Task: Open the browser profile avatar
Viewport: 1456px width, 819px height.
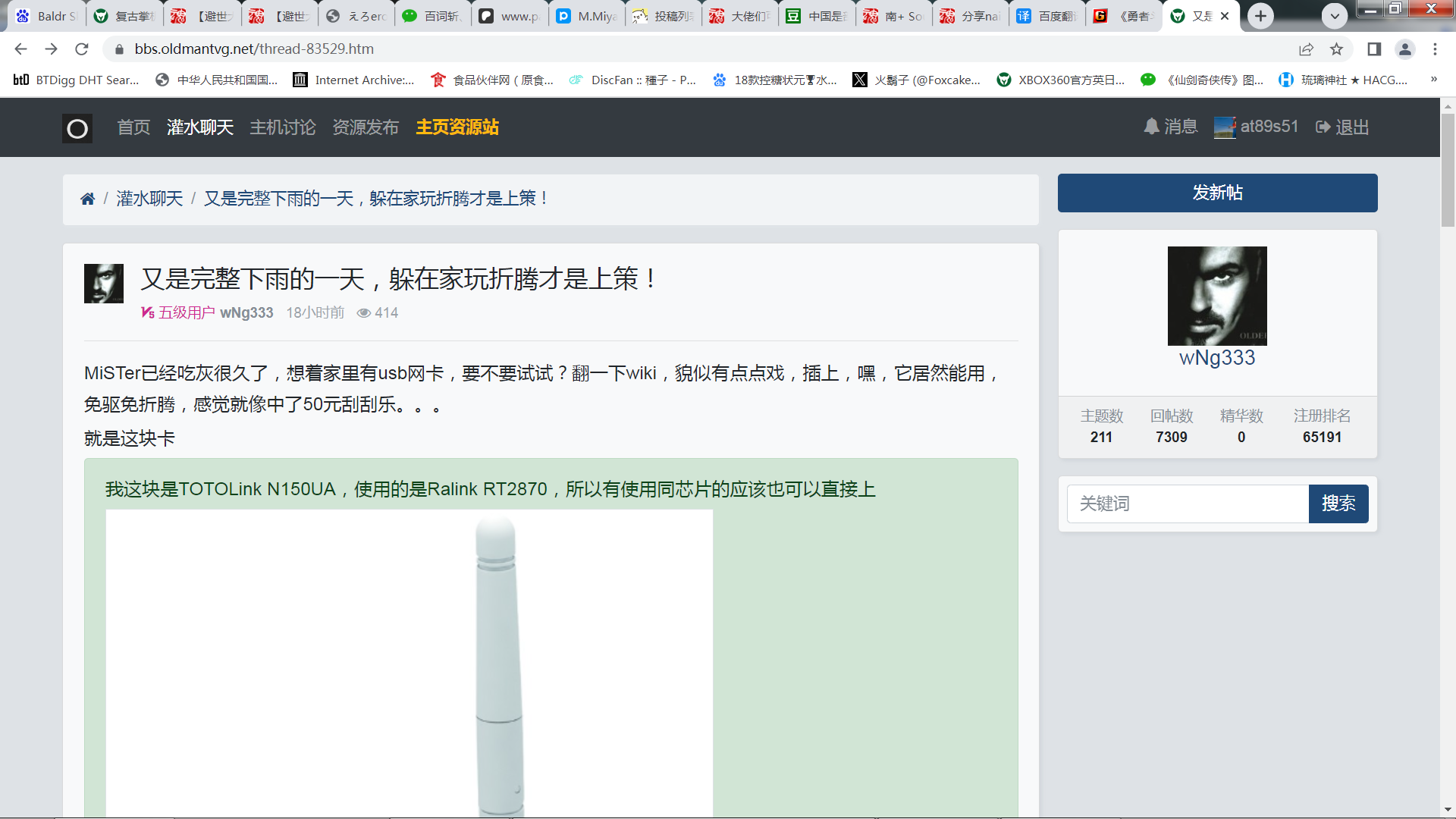Action: (x=1405, y=49)
